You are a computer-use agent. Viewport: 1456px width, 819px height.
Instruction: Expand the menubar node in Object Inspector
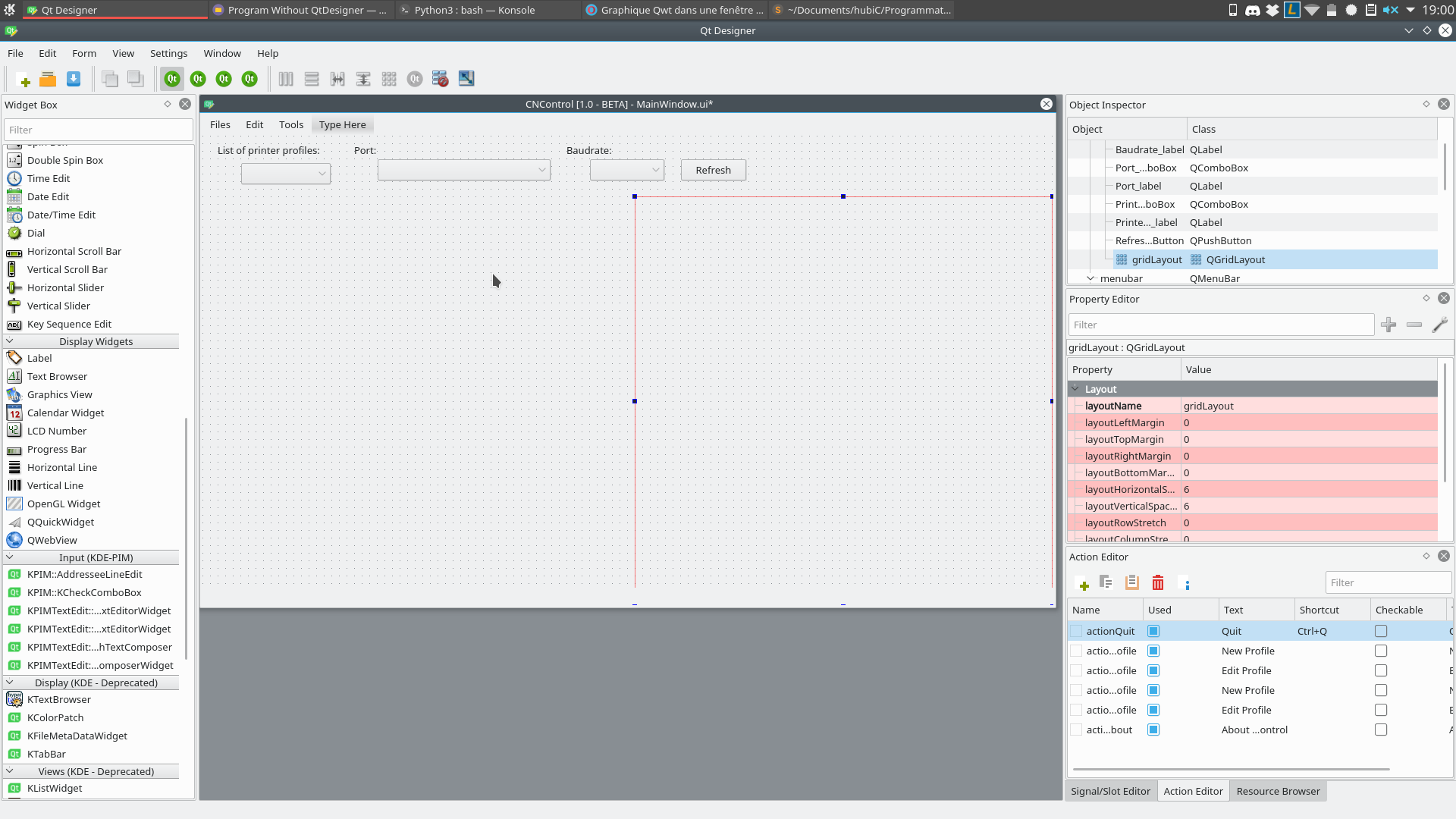[x=1090, y=278]
